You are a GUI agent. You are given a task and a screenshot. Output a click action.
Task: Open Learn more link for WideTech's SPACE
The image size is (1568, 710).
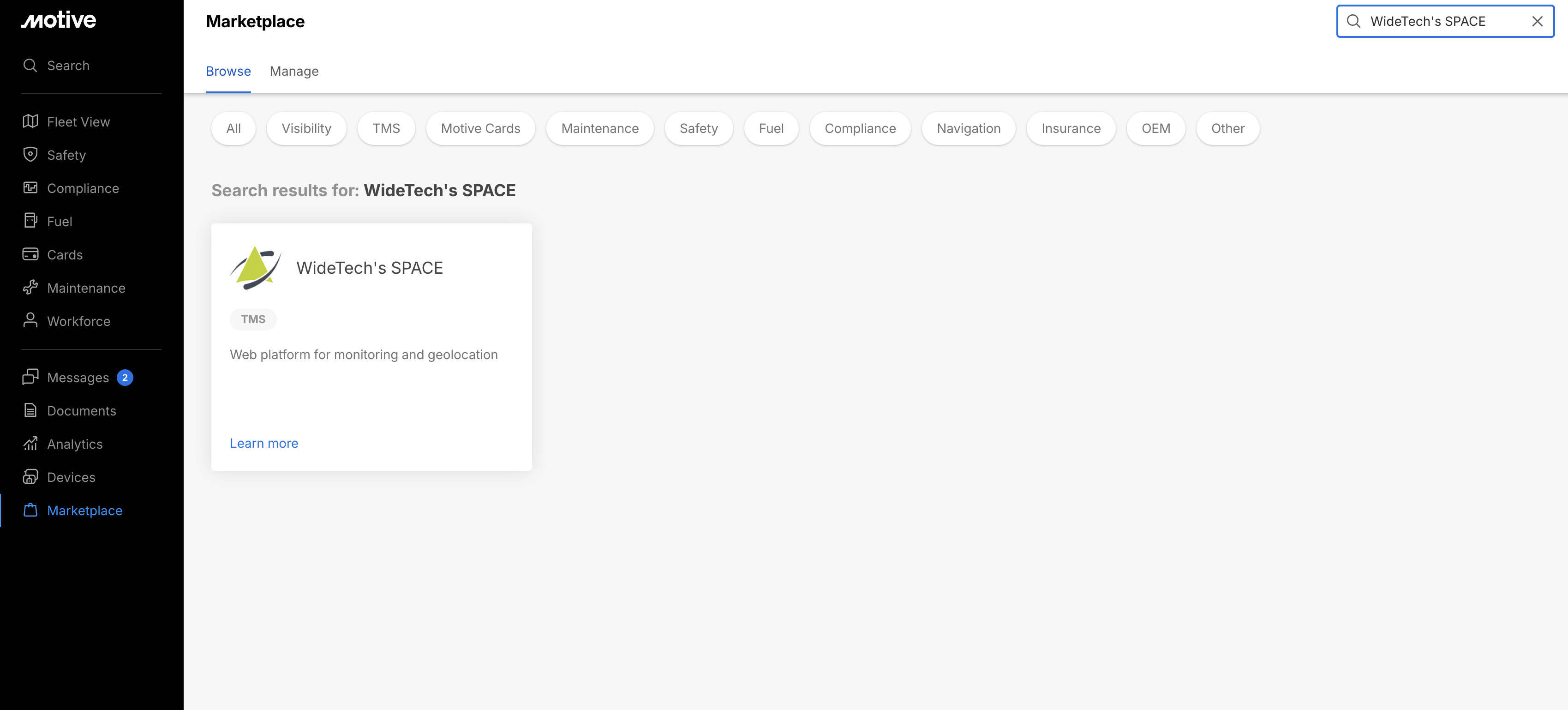pyautogui.click(x=264, y=443)
